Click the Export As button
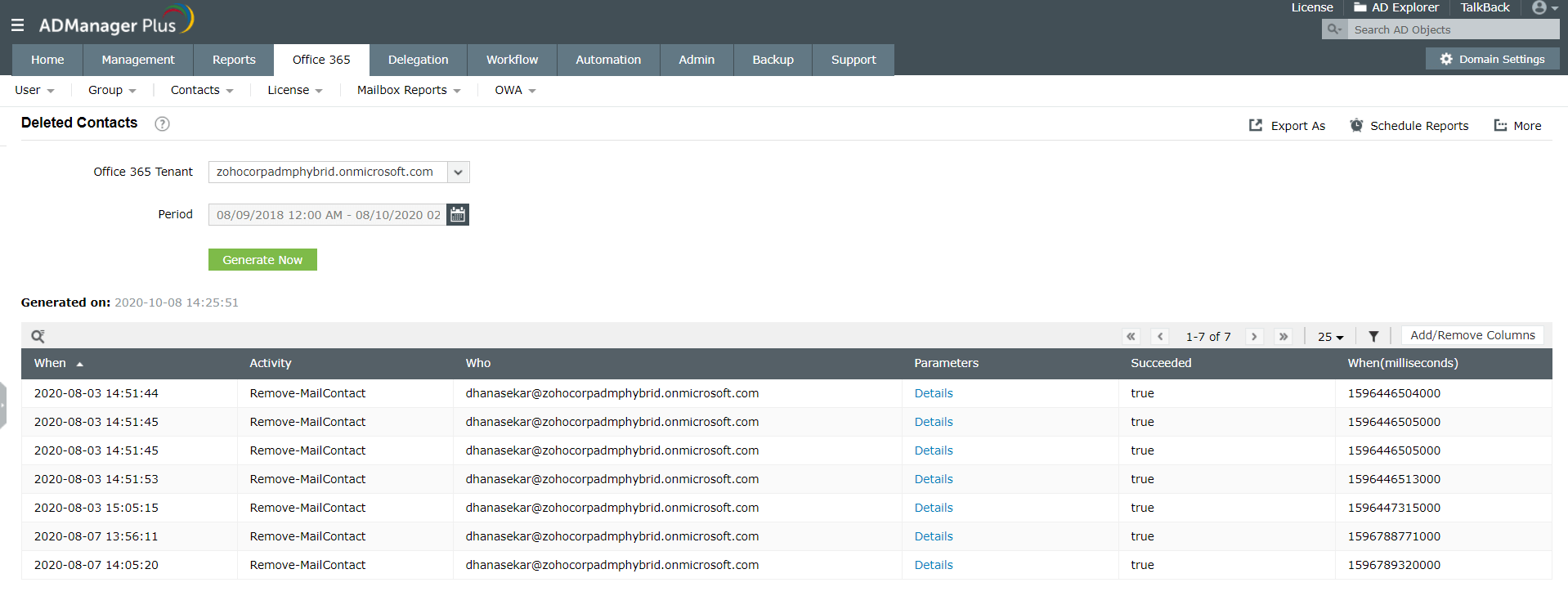 click(x=1287, y=126)
